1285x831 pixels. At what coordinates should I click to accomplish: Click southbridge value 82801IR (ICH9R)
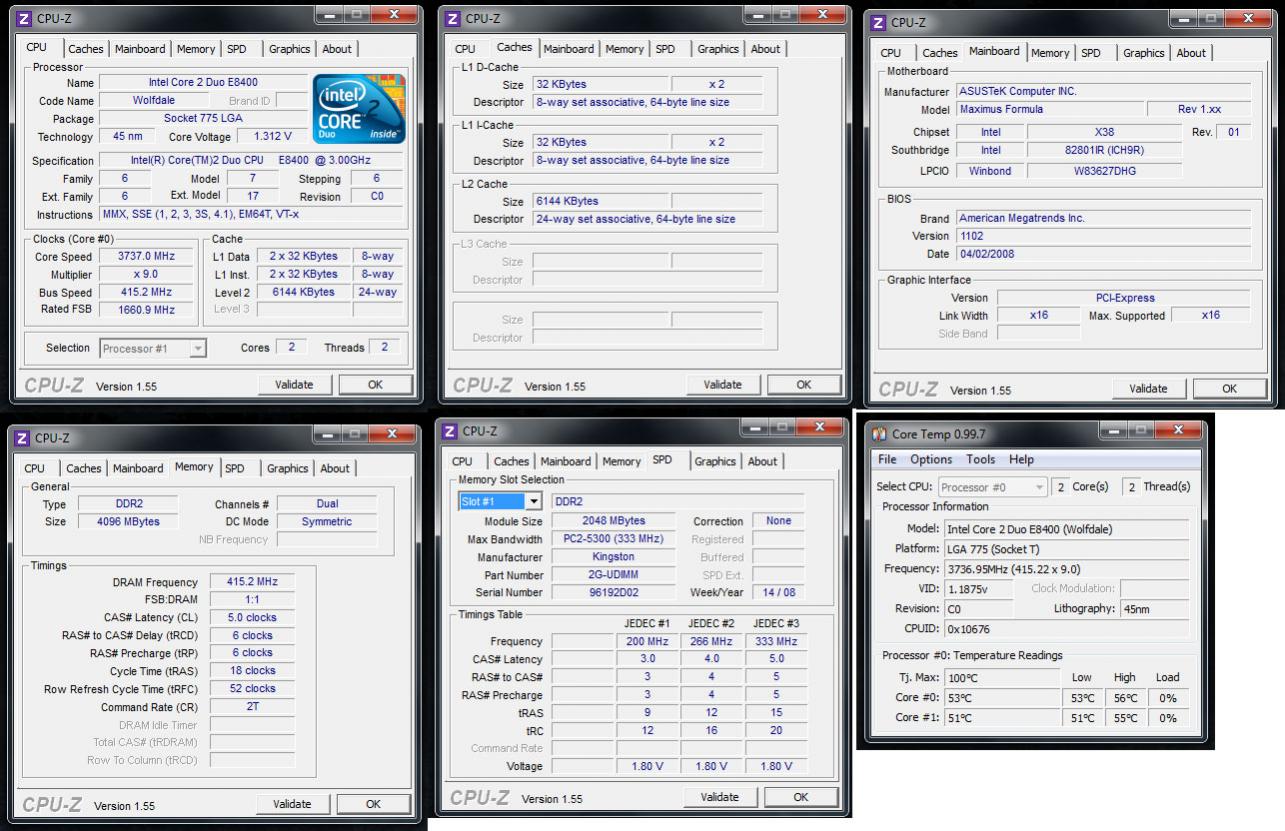1104,151
